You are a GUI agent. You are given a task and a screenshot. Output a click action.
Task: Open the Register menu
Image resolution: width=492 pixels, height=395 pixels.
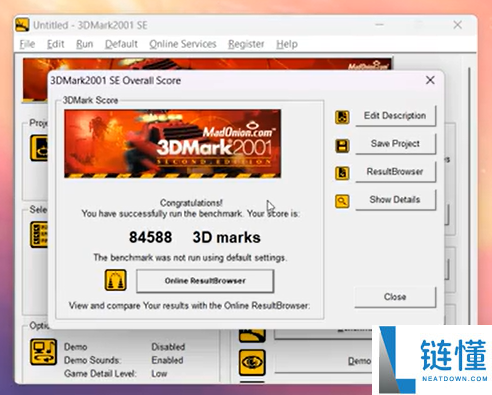coord(246,44)
